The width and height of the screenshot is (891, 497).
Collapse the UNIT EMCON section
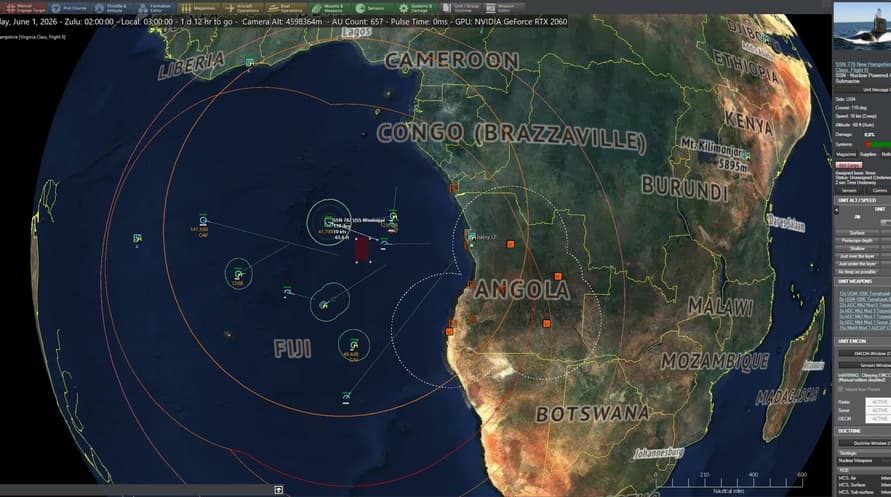coord(863,341)
